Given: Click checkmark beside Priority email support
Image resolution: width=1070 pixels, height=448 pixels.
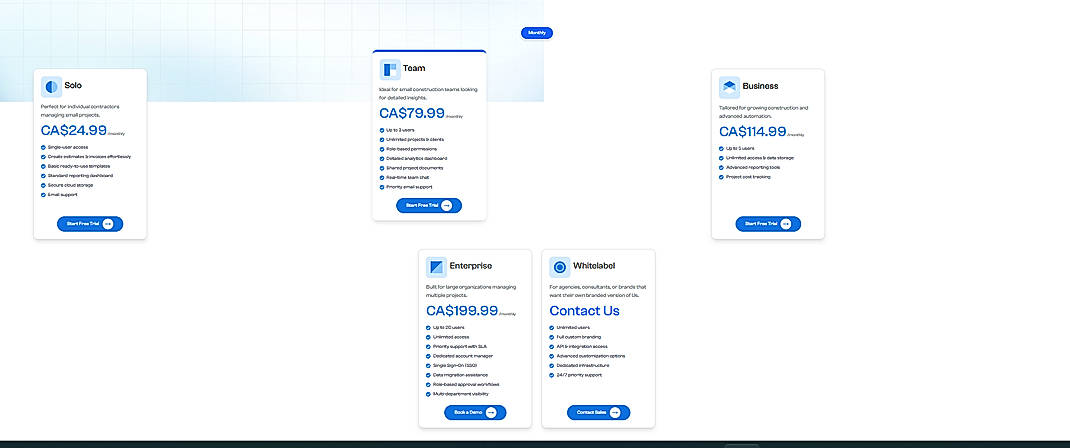Looking at the screenshot, I should pyautogui.click(x=381, y=187).
